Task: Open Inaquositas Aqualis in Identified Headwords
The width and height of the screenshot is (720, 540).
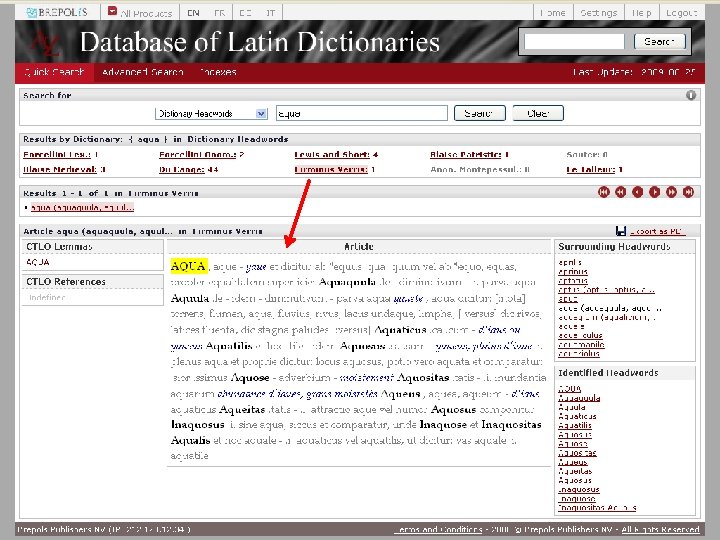Action: [597, 508]
